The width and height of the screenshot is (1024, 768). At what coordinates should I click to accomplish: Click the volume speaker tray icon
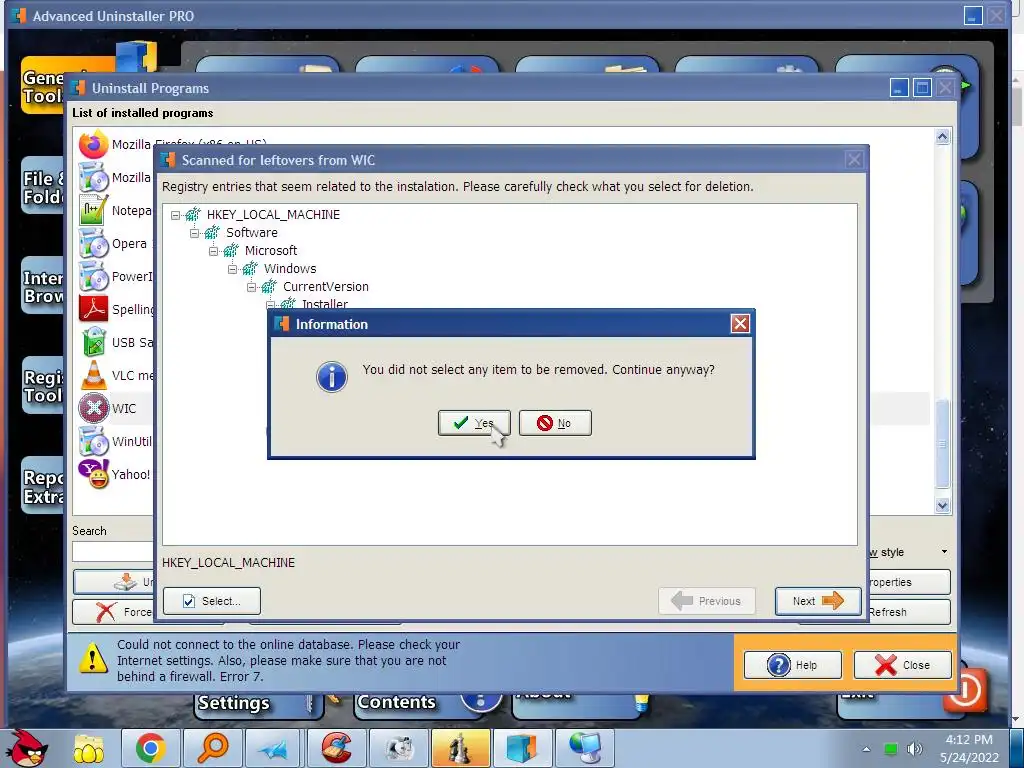coord(914,749)
